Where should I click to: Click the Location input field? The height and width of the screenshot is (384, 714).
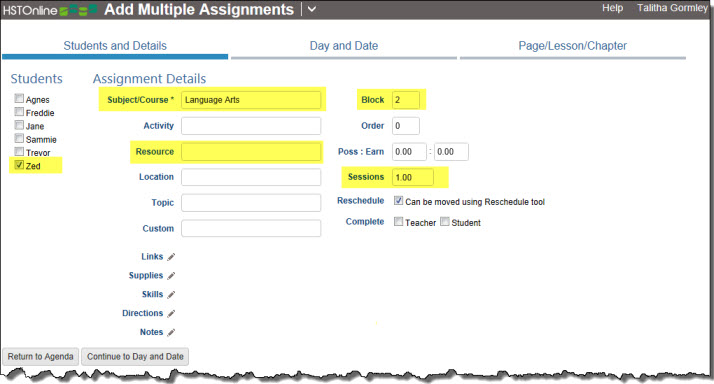click(x=251, y=177)
